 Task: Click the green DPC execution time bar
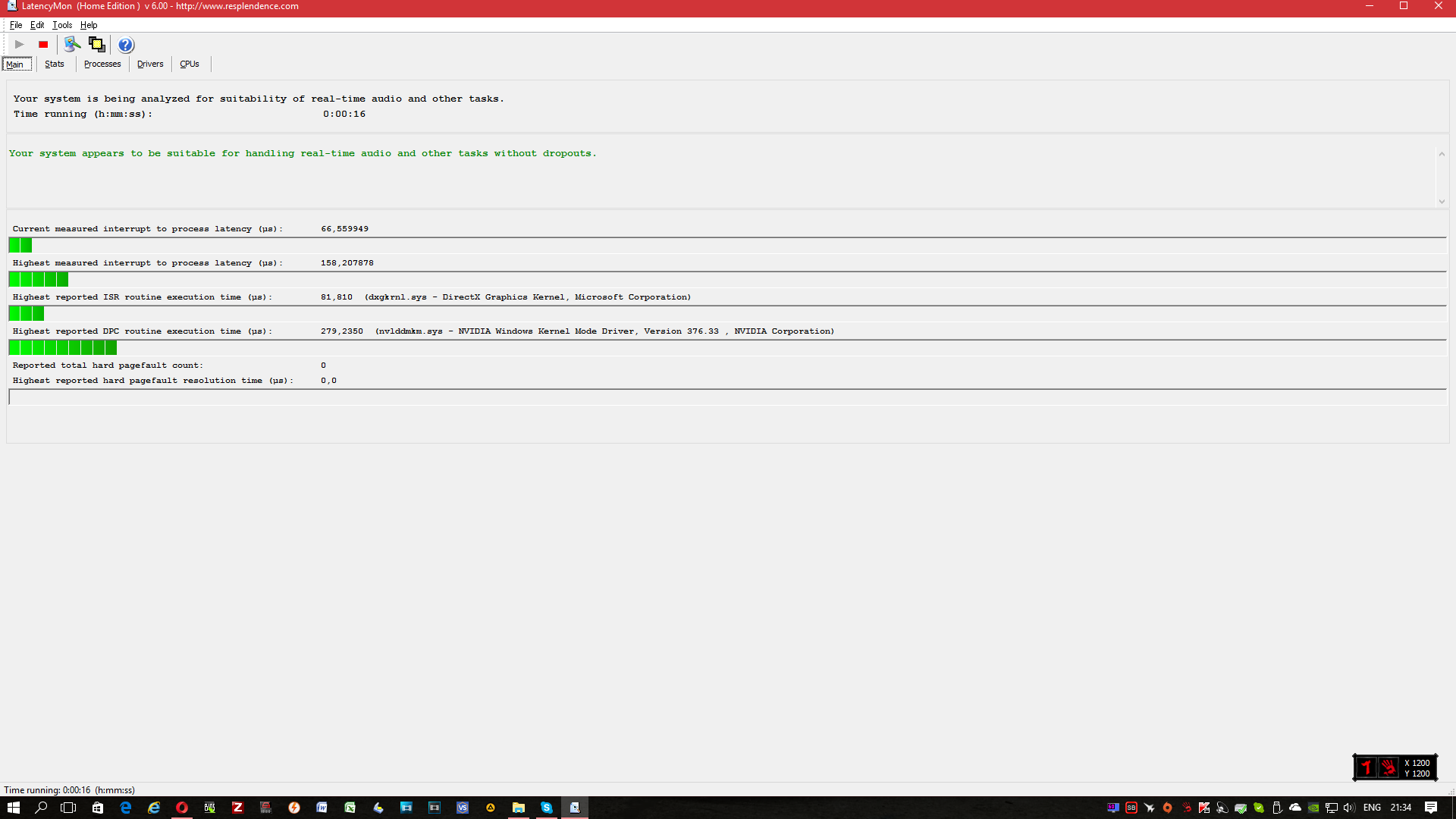tap(63, 348)
